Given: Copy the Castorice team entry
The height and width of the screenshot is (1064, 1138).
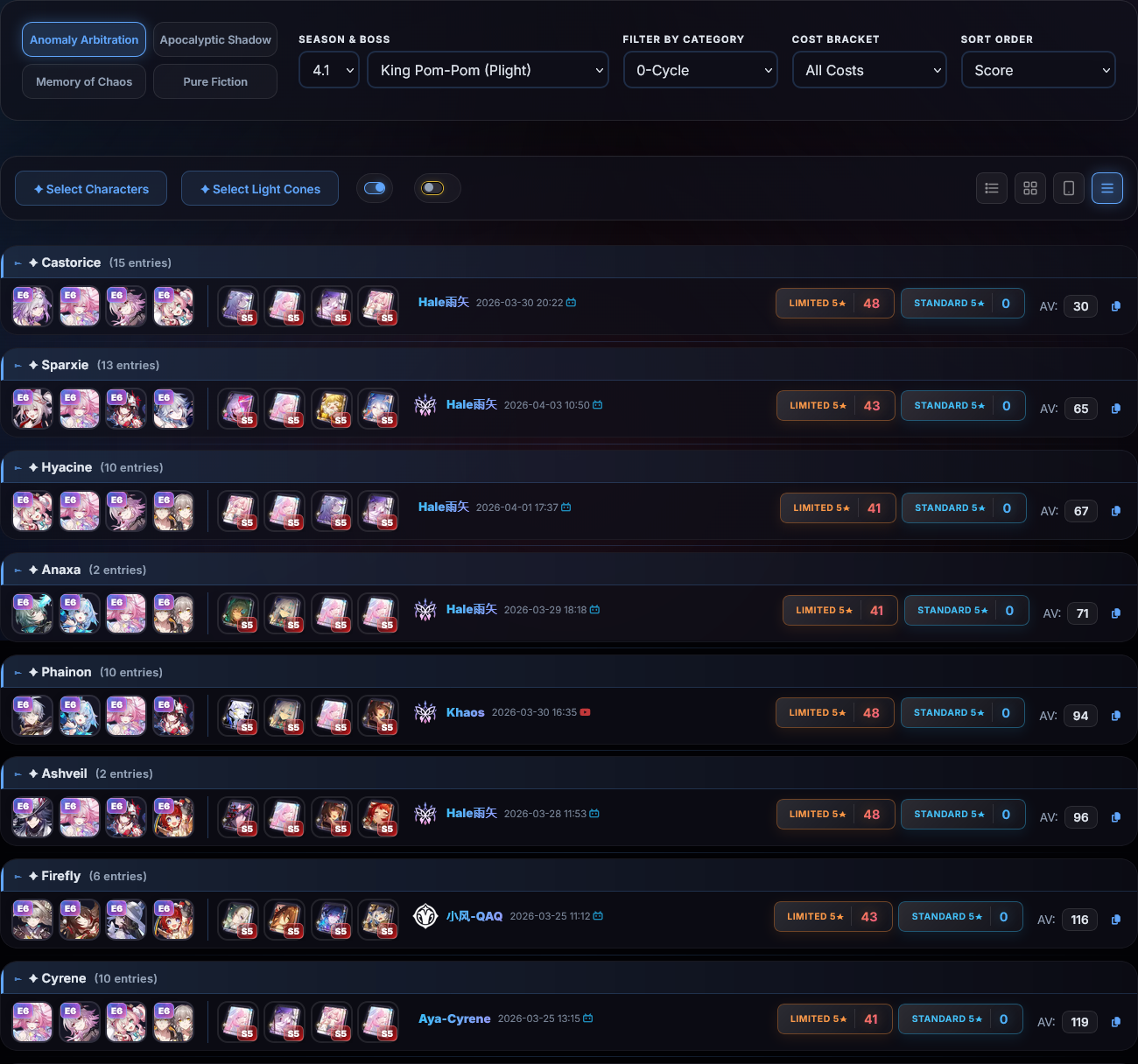Looking at the screenshot, I should (x=1116, y=306).
